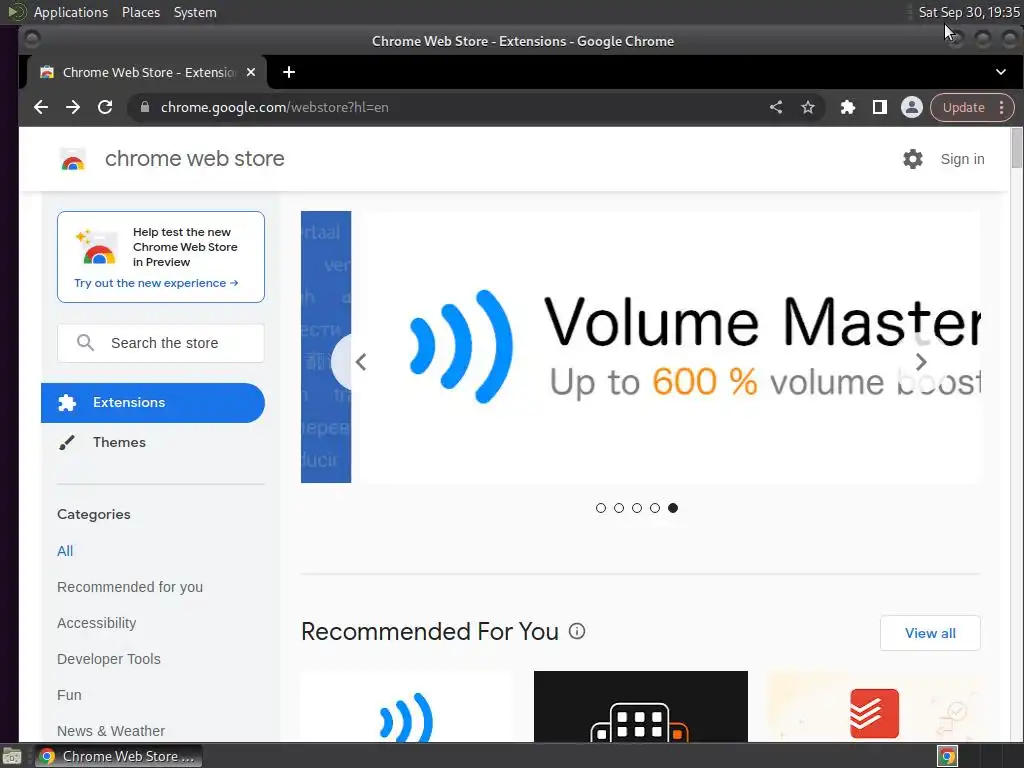This screenshot has height=768, width=1024.
Task: Toggle the Chrome side panel icon
Action: 880,107
